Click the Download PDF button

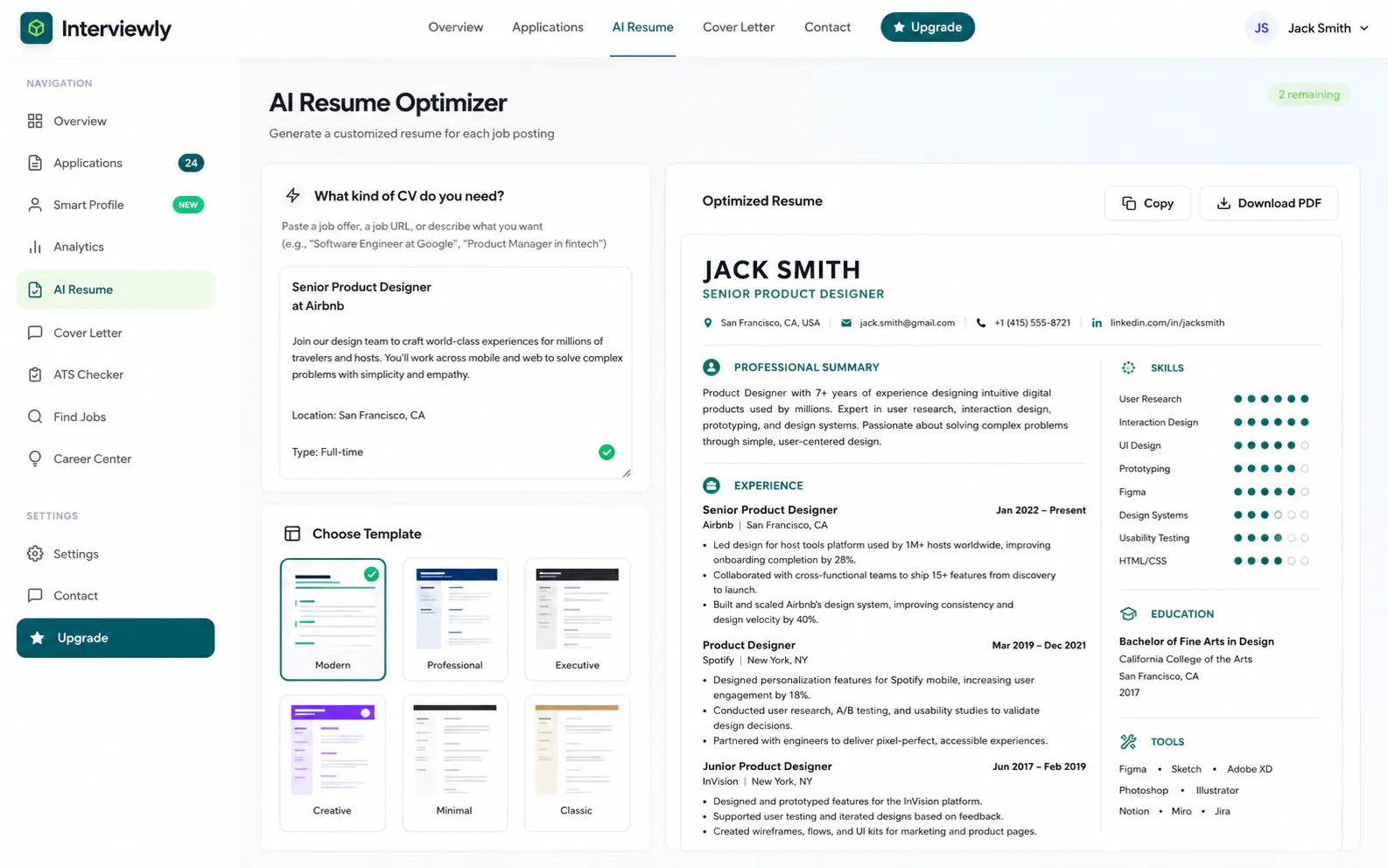1268,203
